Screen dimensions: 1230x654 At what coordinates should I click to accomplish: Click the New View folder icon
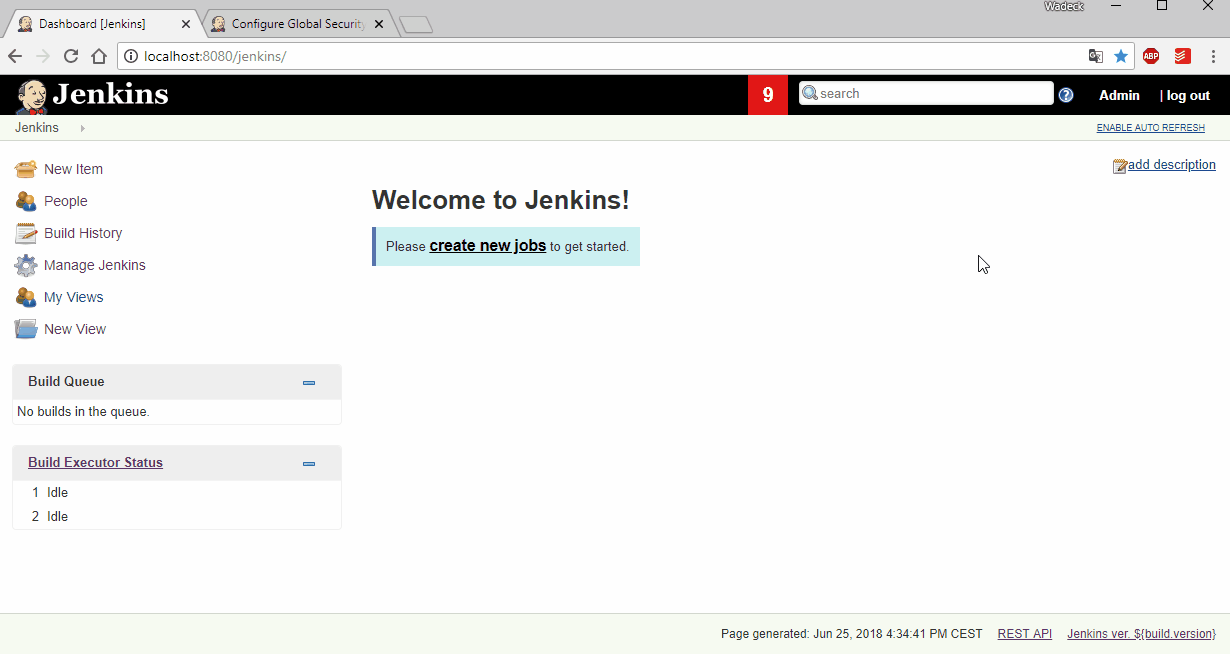coord(26,329)
